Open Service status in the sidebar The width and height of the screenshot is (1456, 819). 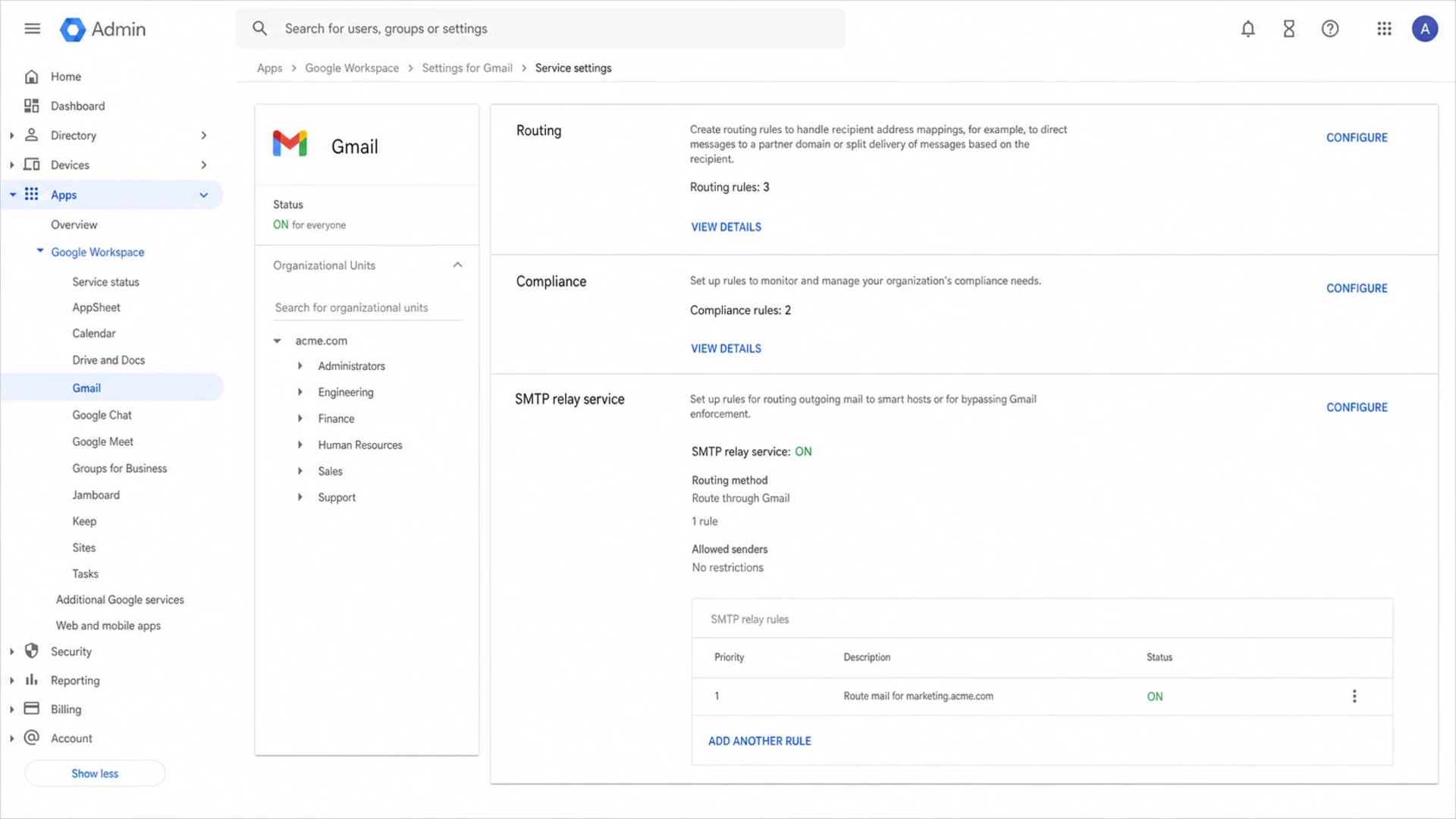tap(105, 282)
